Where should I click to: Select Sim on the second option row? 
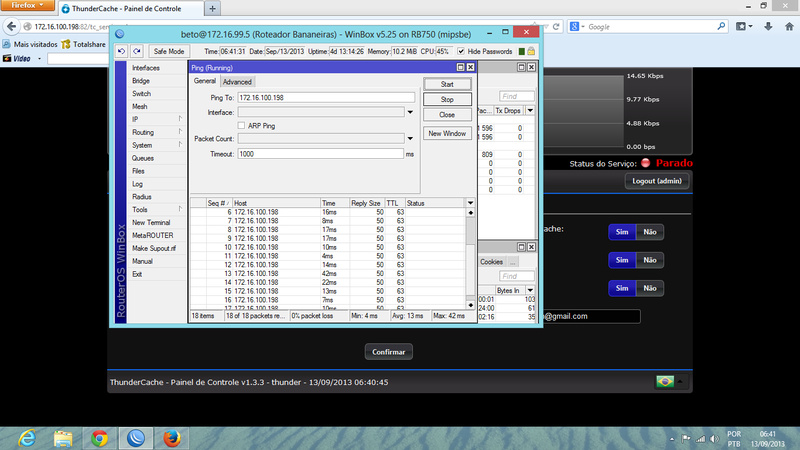(622, 260)
